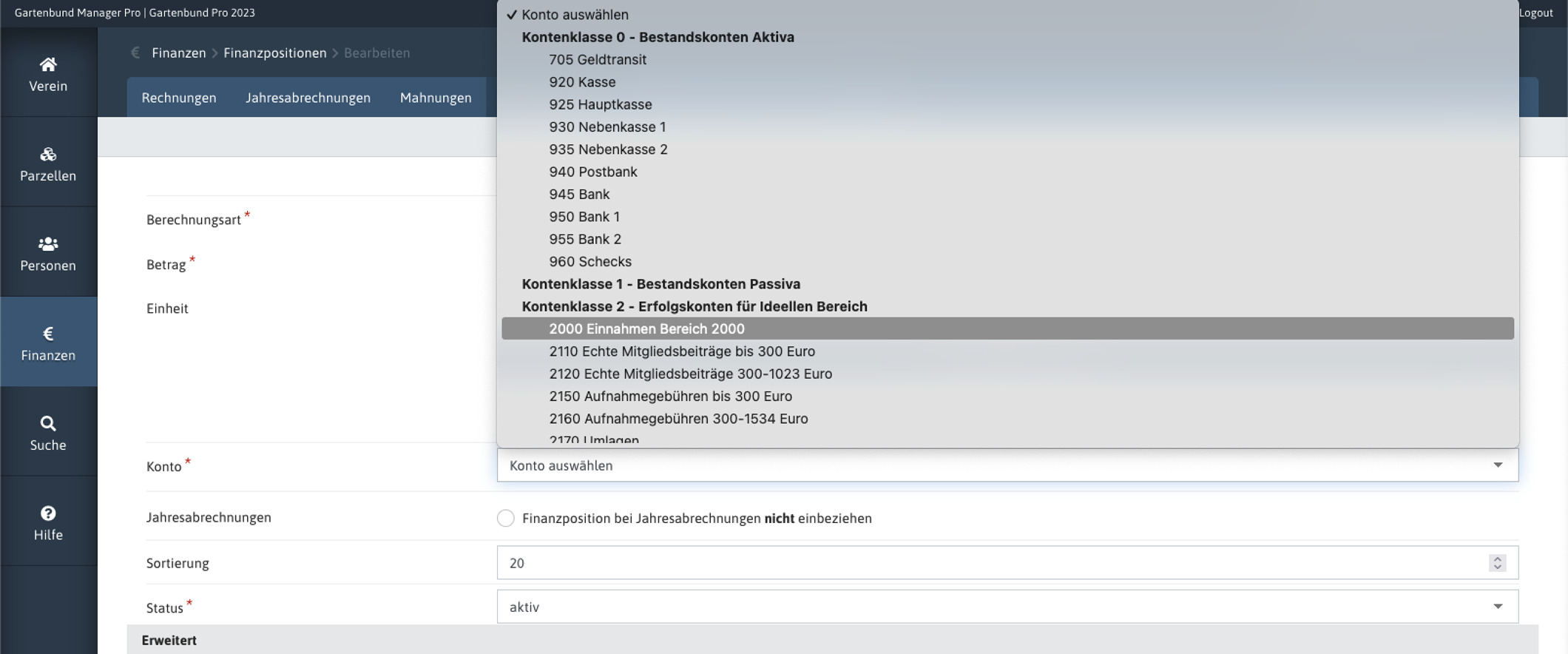Select the Finanzen euro icon
This screenshot has height=654, width=1568.
pyautogui.click(x=48, y=334)
